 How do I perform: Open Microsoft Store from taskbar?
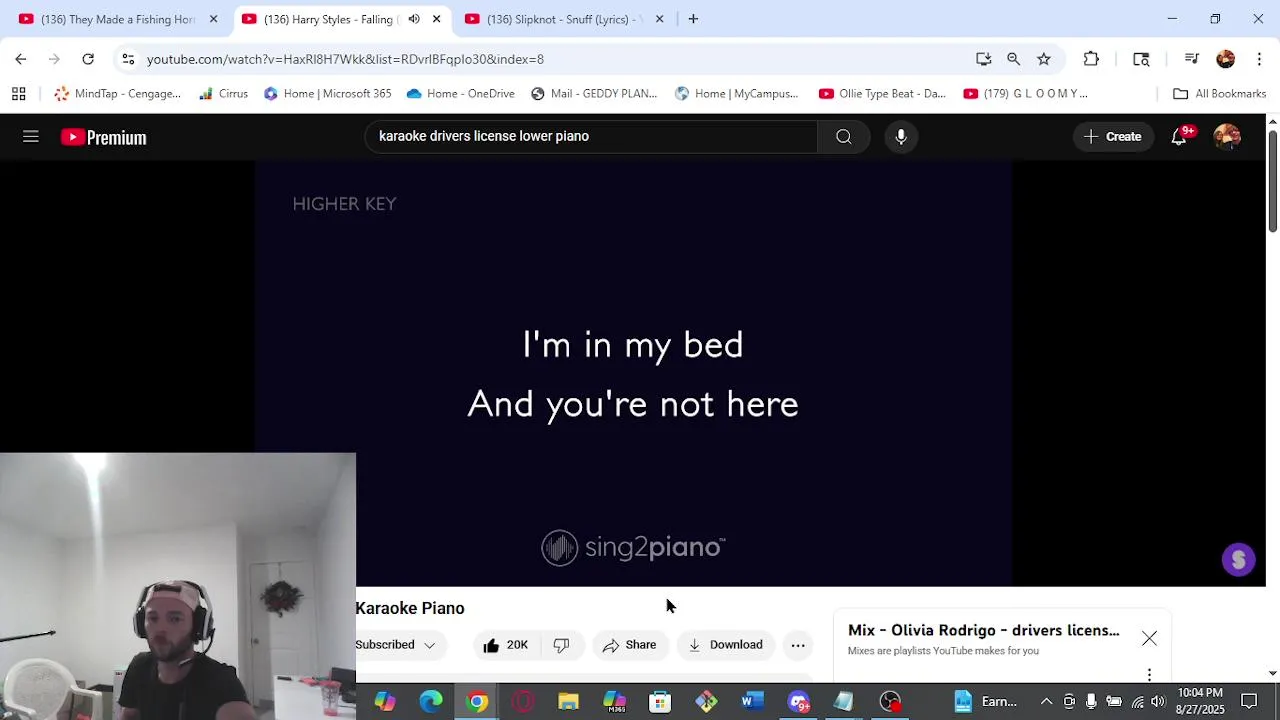660,702
